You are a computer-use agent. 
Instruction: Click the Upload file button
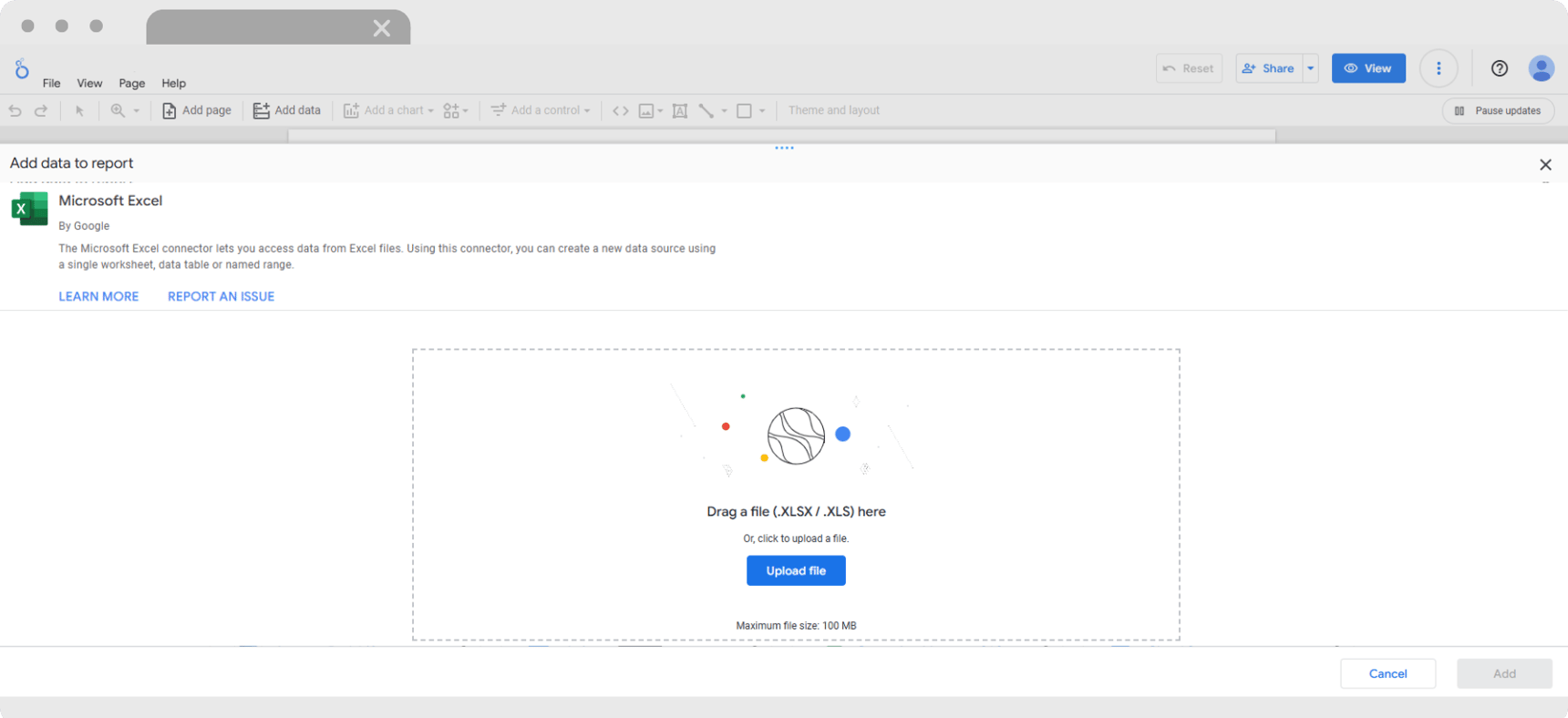796,570
